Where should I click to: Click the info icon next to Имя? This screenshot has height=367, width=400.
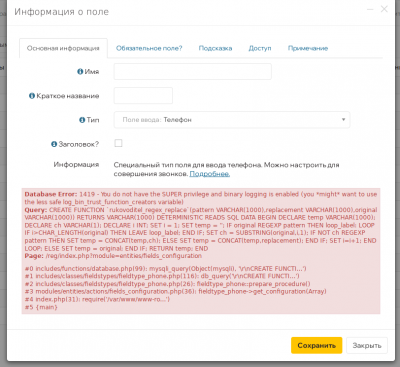(80, 72)
